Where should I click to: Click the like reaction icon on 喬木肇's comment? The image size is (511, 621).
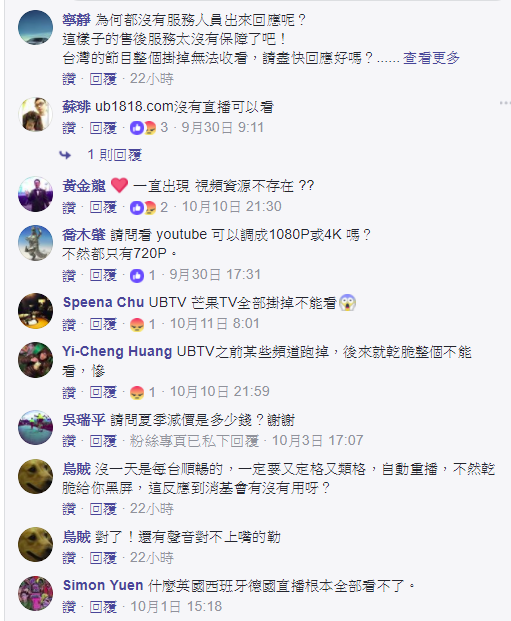pos(137,276)
